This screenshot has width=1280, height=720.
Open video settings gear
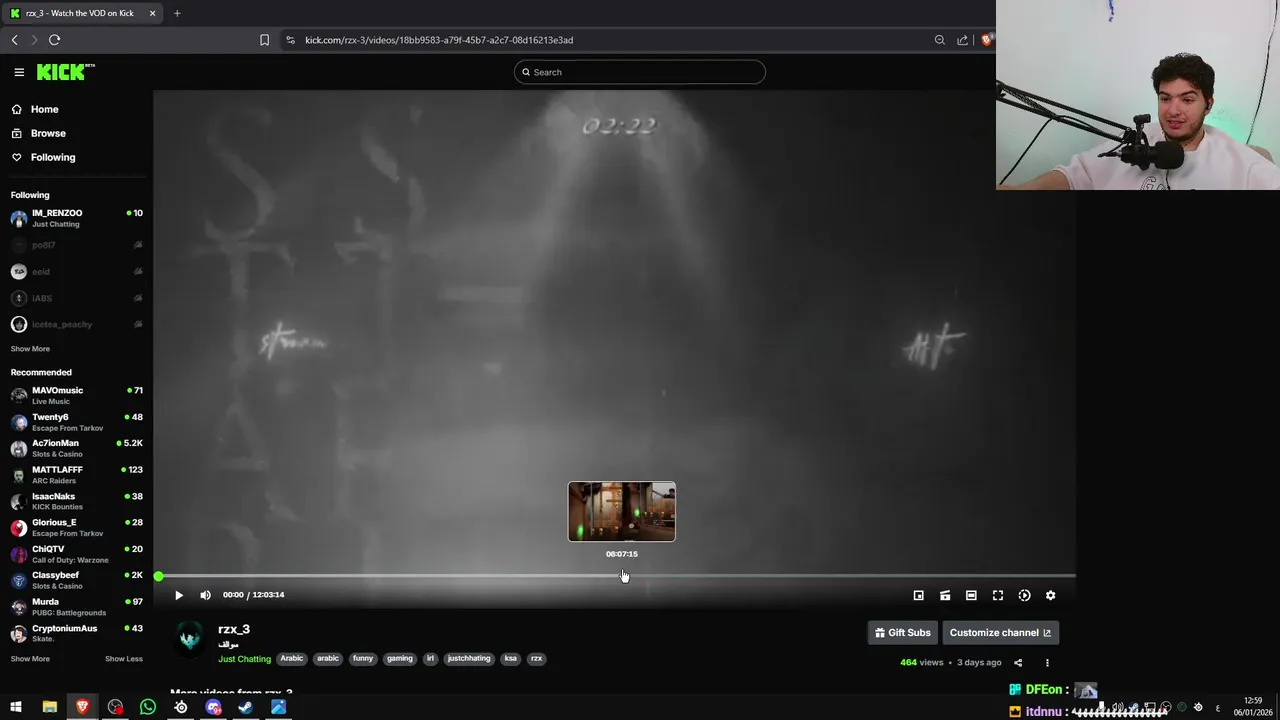click(1050, 595)
